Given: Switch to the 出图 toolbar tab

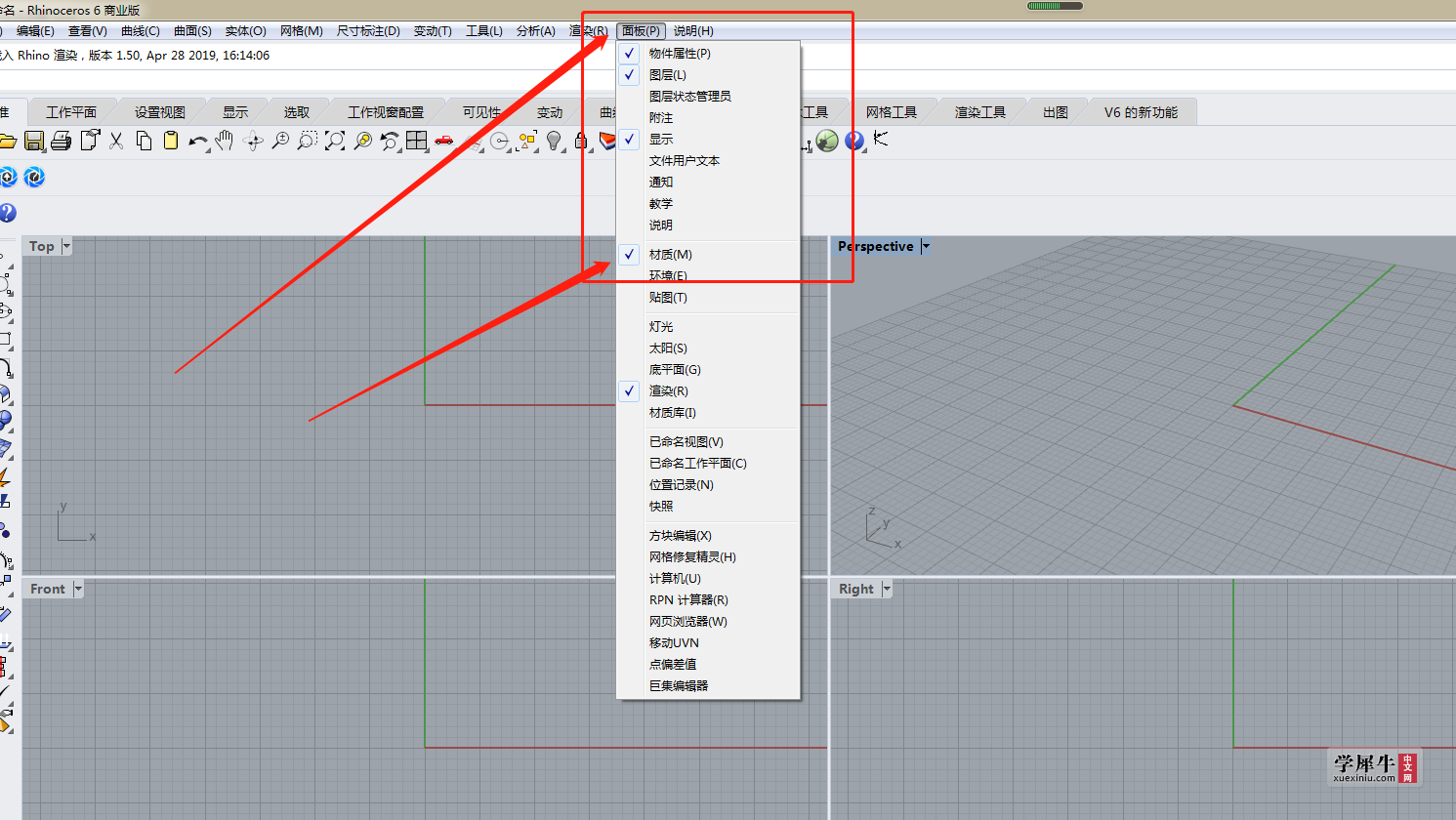Looking at the screenshot, I should (1056, 112).
